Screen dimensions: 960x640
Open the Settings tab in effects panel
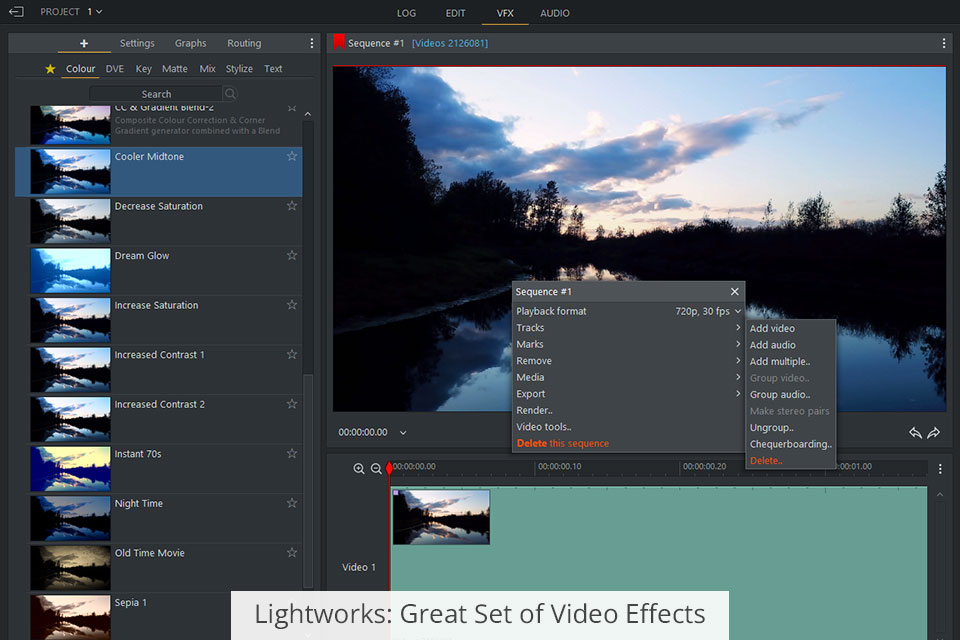pyautogui.click(x=137, y=43)
